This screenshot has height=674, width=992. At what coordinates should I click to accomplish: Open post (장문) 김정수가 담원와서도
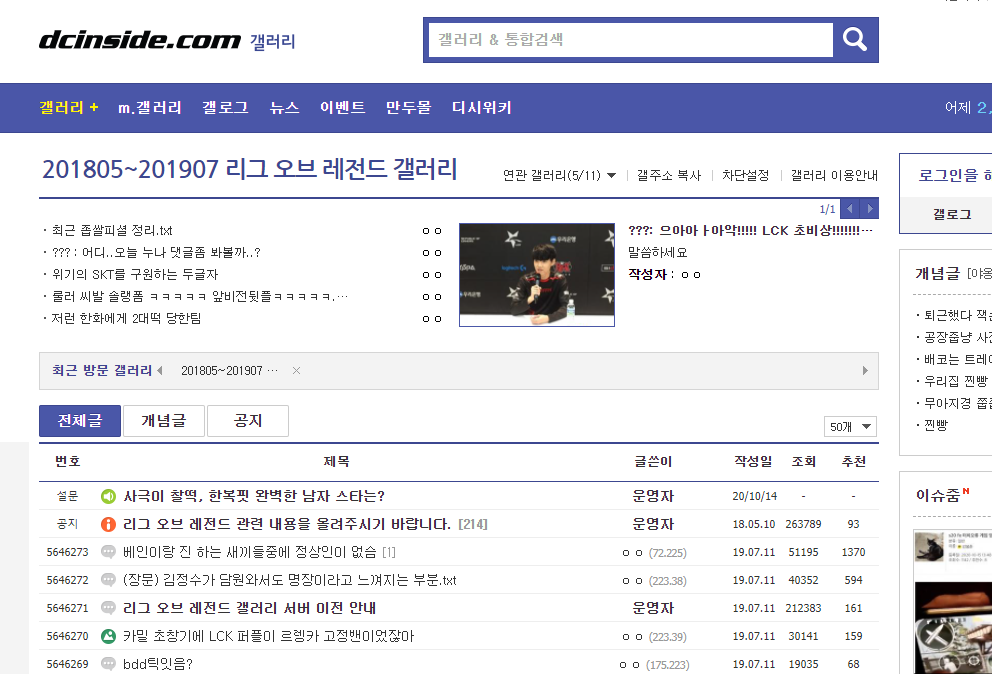[289, 580]
